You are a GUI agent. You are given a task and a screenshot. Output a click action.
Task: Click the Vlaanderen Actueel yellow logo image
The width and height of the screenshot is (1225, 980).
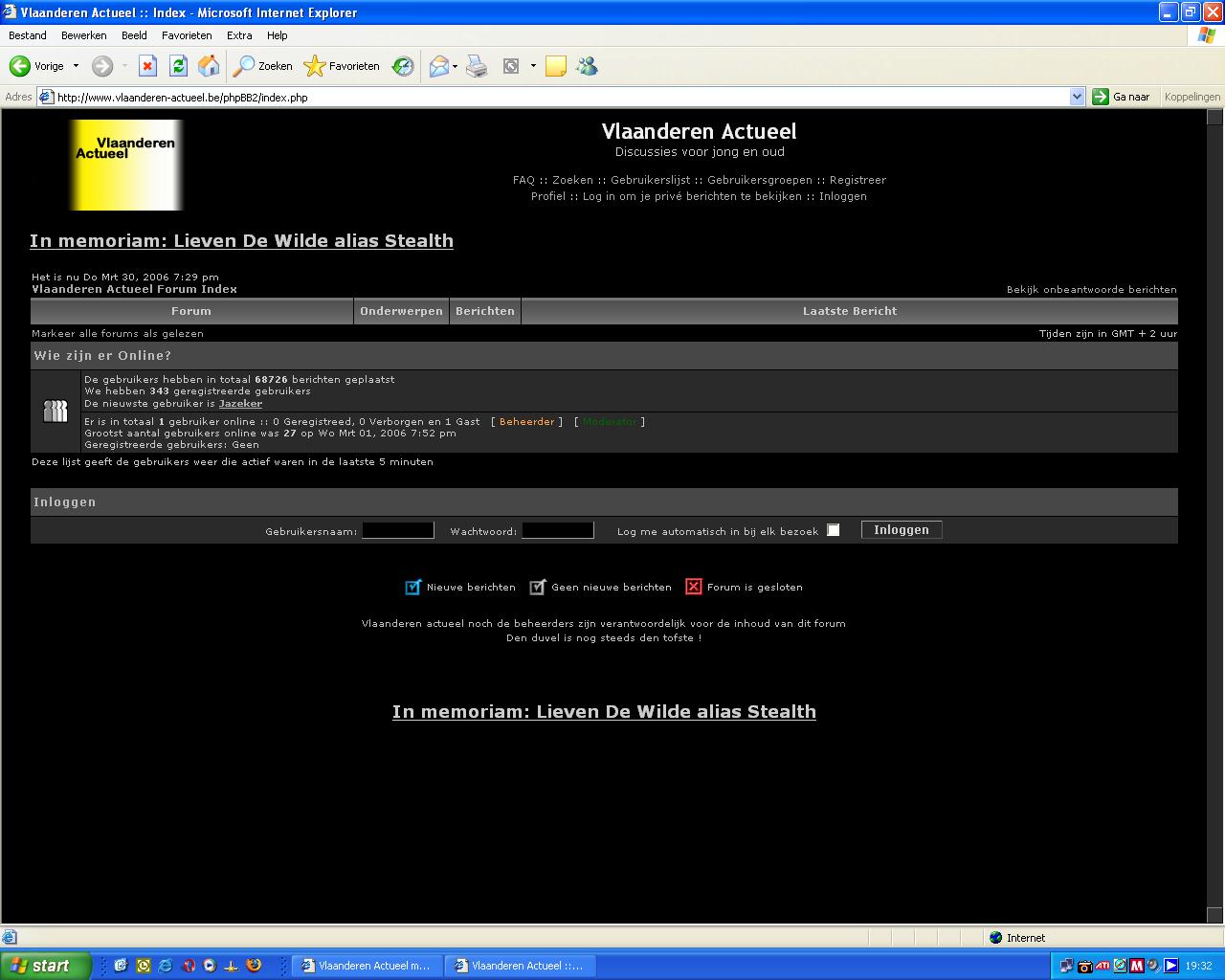click(x=126, y=165)
